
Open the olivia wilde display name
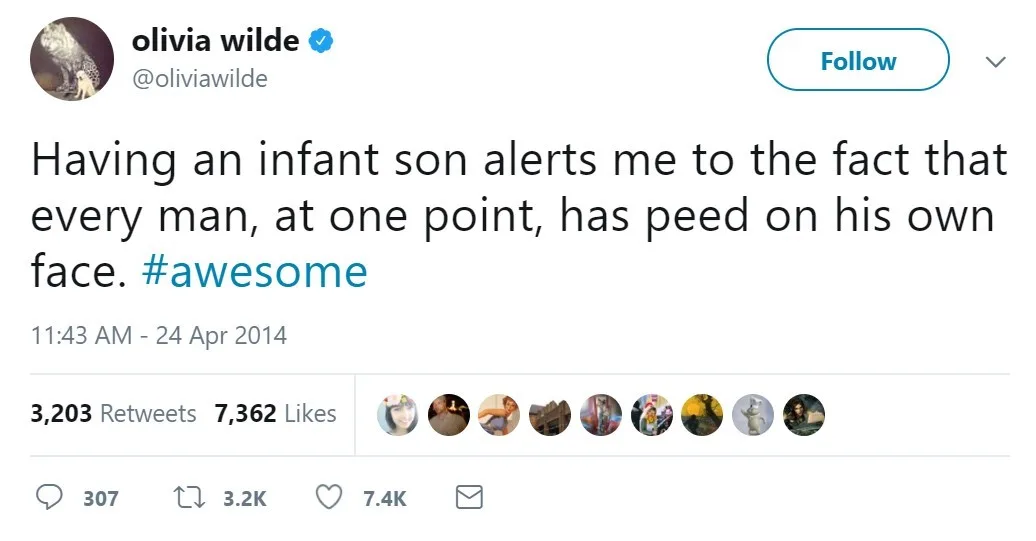pyautogui.click(x=215, y=41)
